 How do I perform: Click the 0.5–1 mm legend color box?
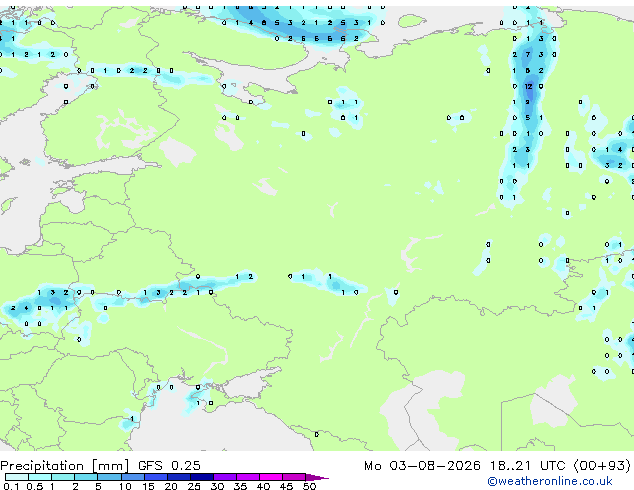pyautogui.click(x=40, y=477)
